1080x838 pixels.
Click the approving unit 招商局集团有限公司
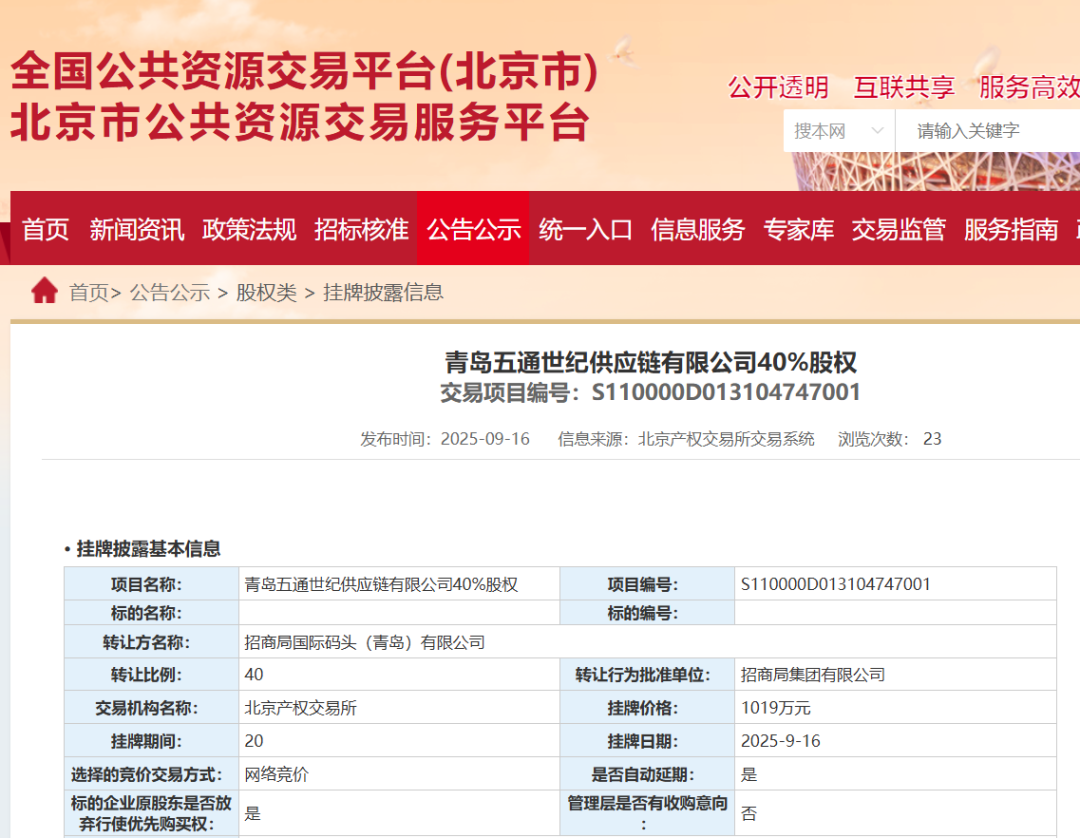(x=813, y=675)
